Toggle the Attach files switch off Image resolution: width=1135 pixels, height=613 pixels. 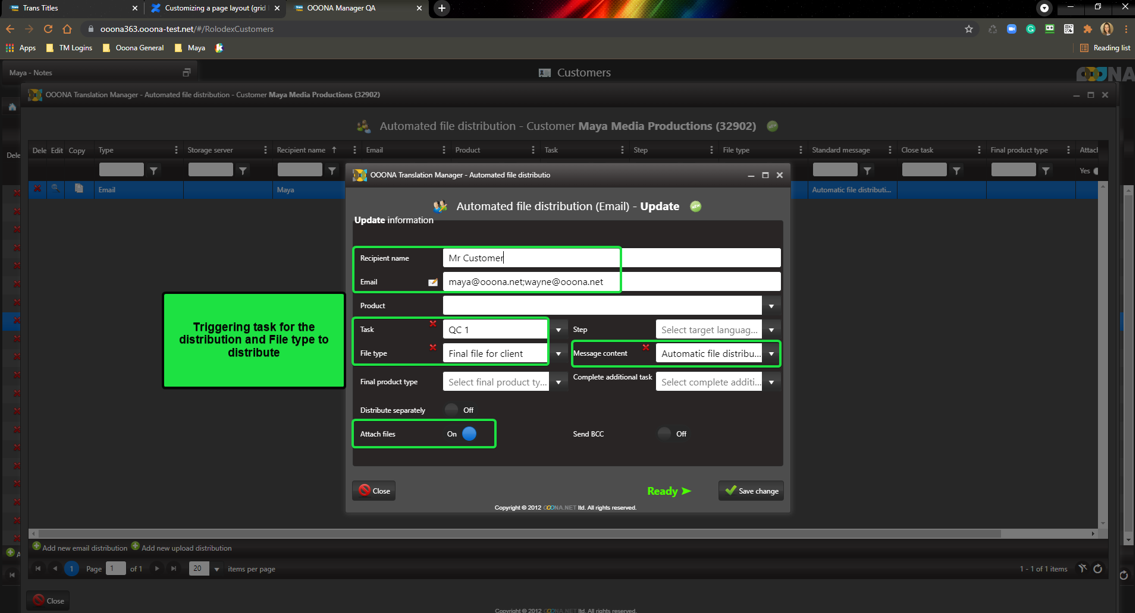(x=468, y=434)
